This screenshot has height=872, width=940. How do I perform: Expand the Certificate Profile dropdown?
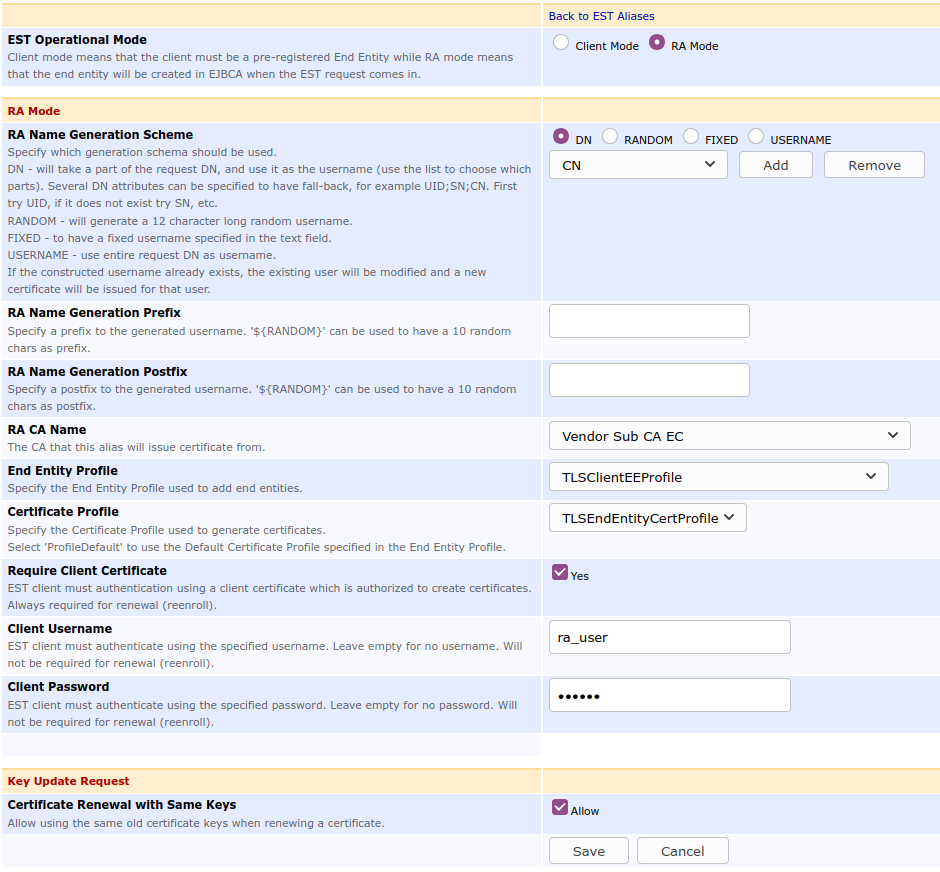coord(647,518)
